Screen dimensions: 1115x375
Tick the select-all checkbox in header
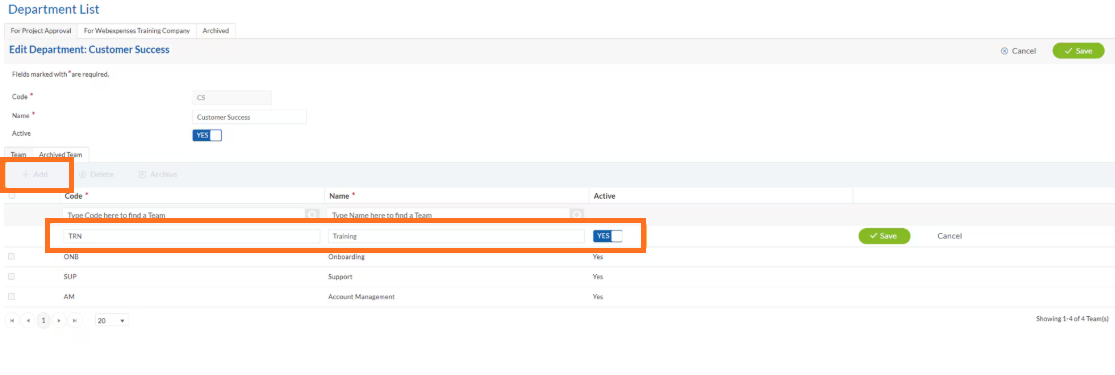pyautogui.click(x=11, y=196)
